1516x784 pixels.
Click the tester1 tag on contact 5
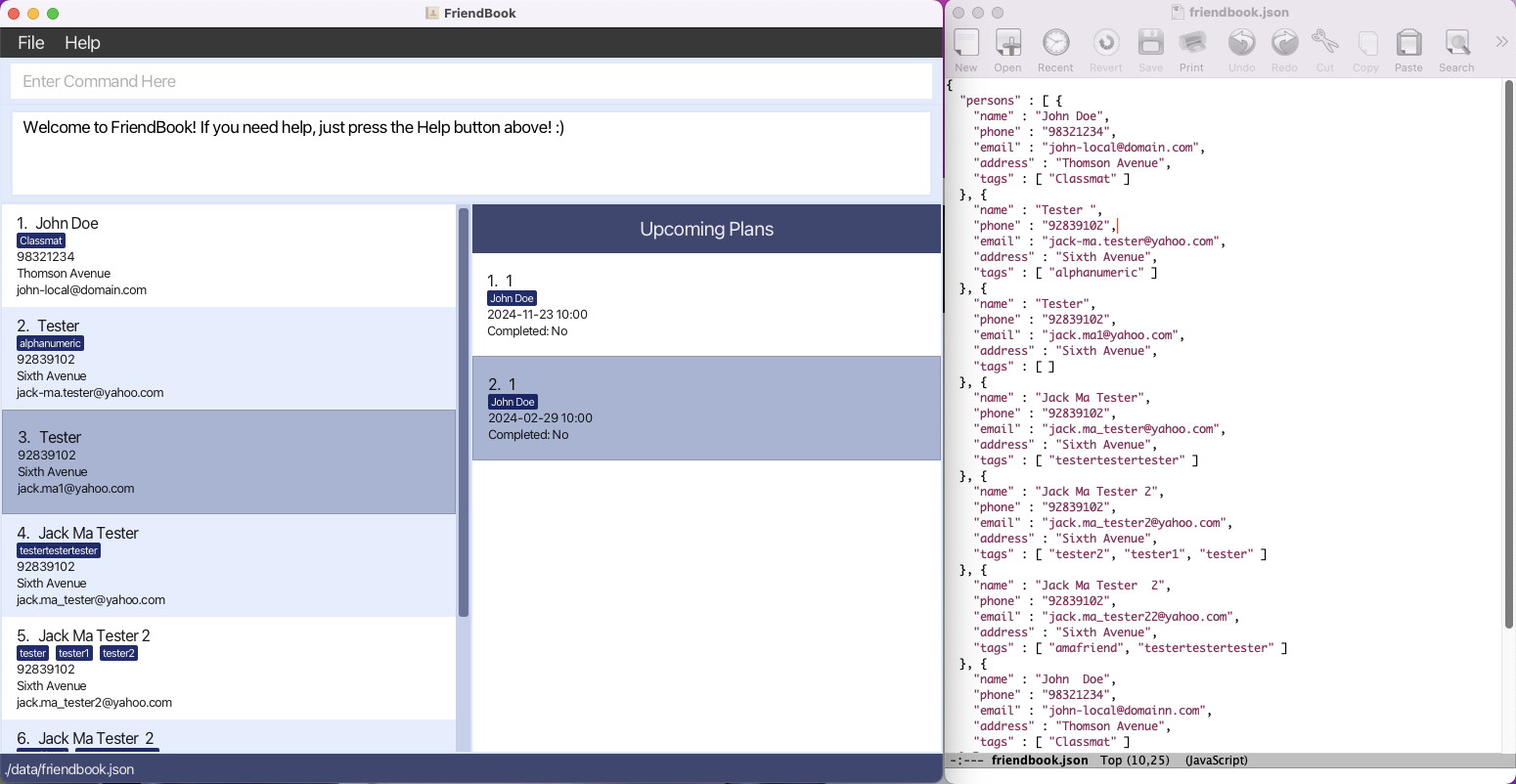coord(73,653)
